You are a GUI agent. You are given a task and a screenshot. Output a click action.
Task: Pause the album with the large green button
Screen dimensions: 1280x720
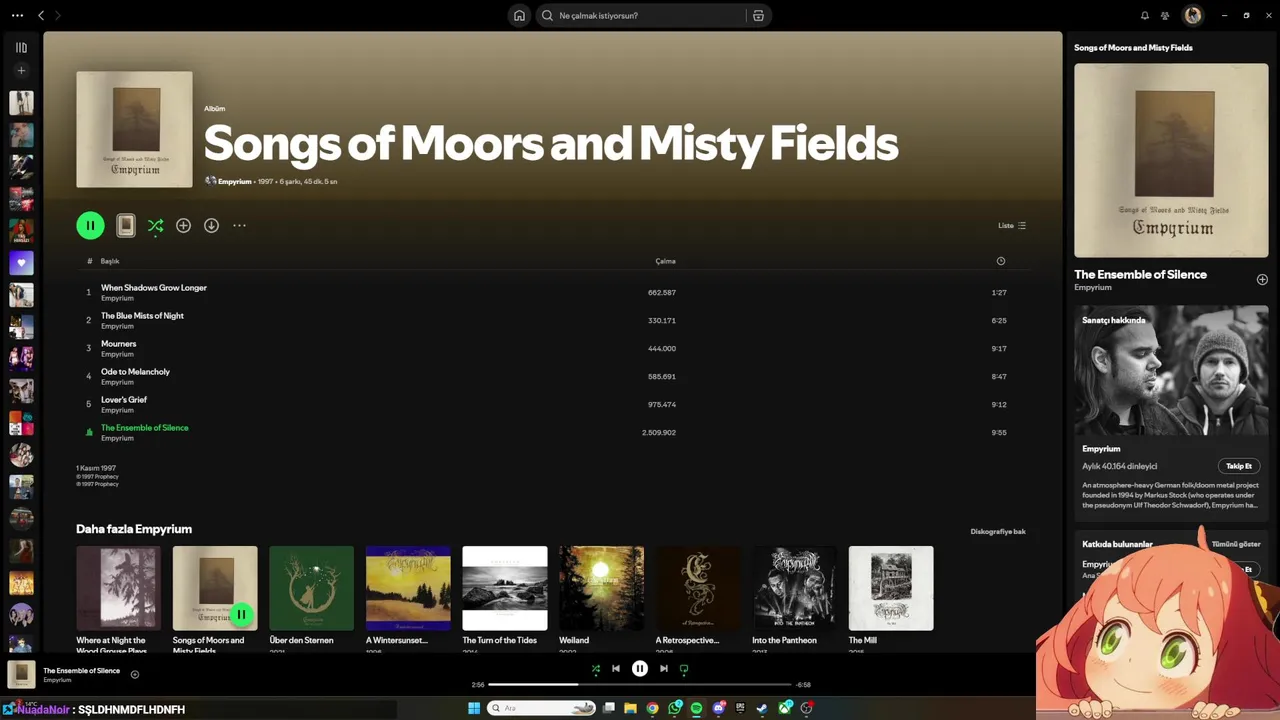click(x=90, y=225)
